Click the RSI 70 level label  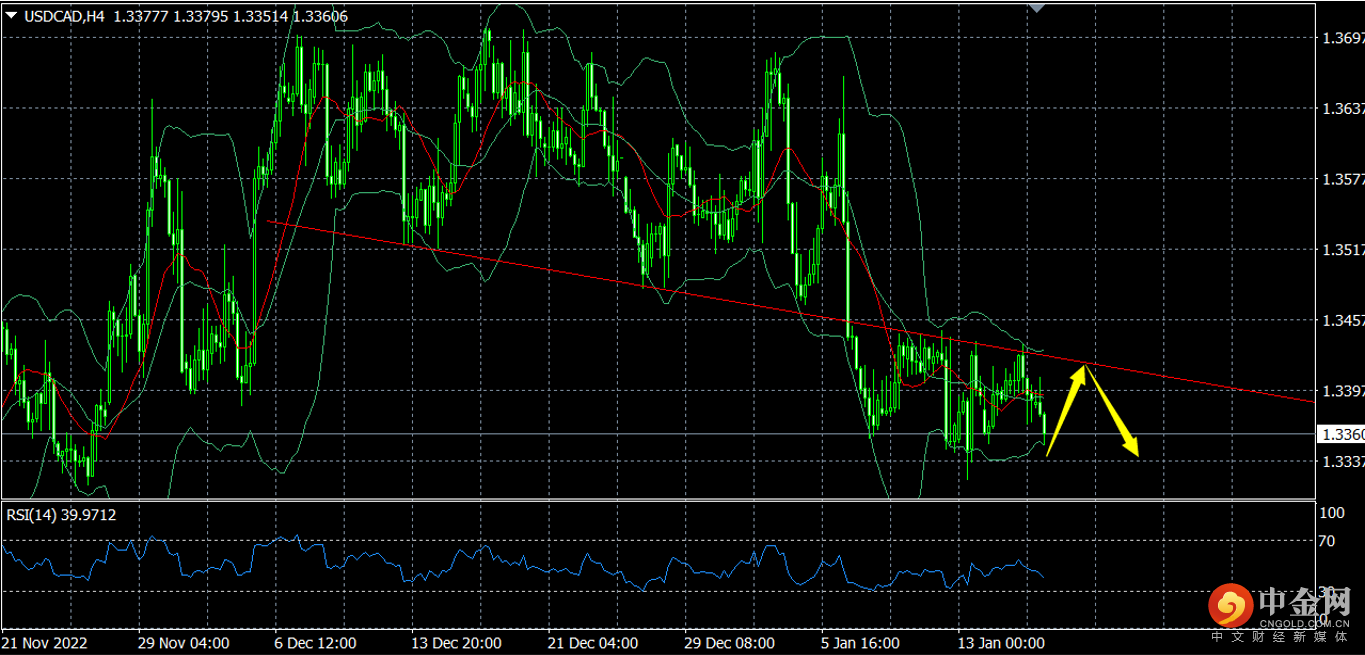click(1326, 541)
